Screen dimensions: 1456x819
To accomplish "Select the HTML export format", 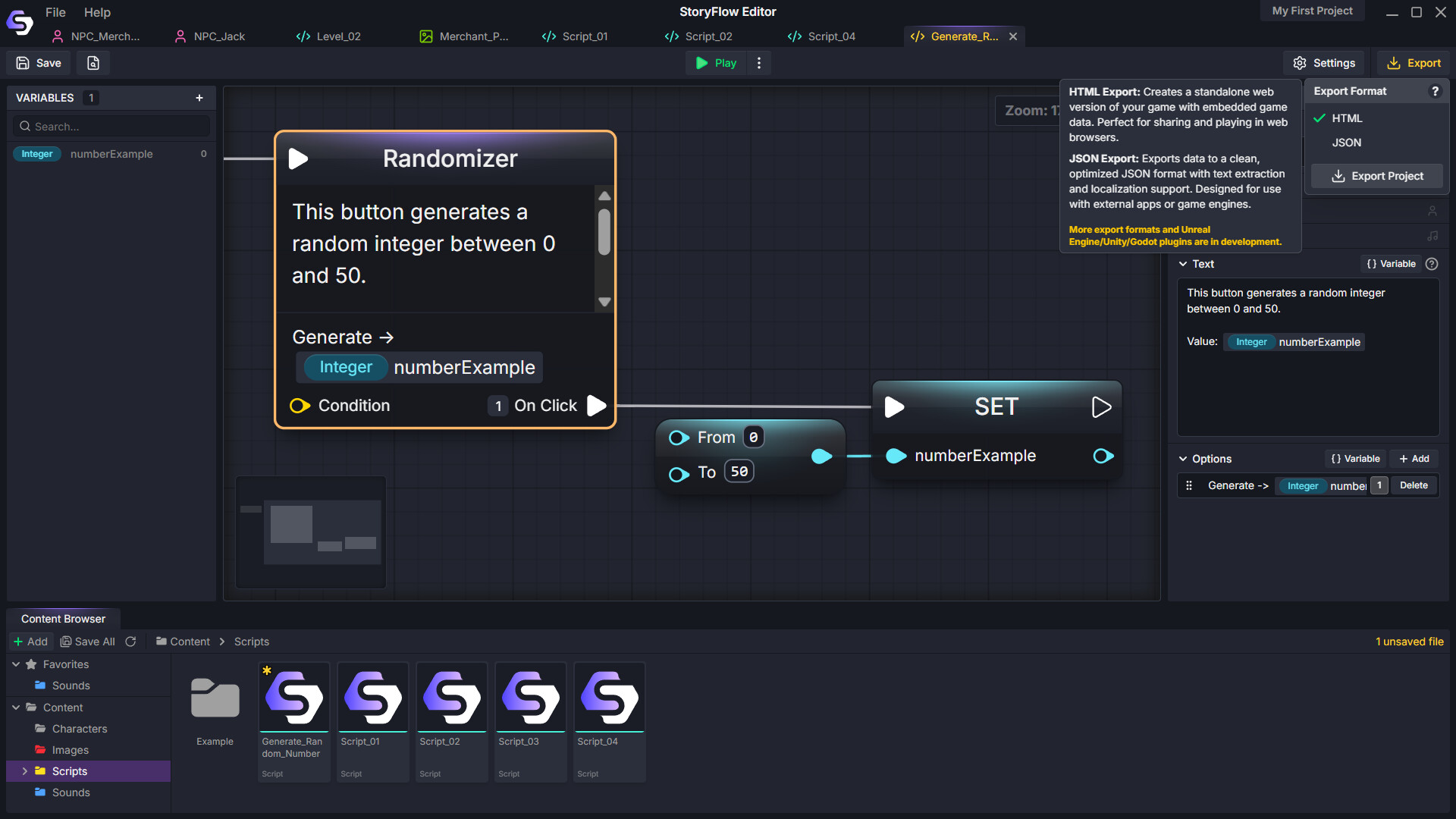I will pyautogui.click(x=1346, y=118).
